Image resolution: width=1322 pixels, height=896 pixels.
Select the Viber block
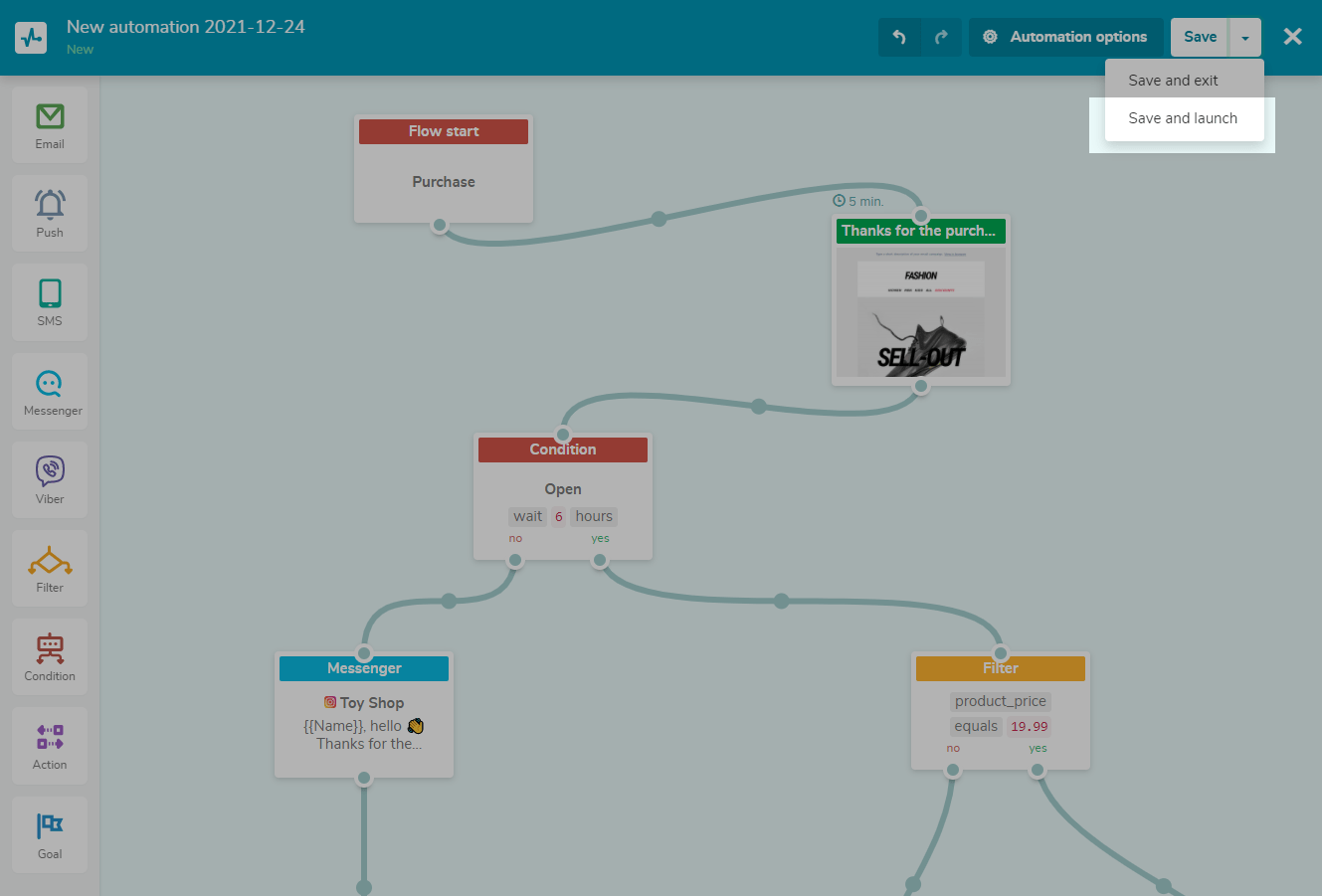coord(50,480)
